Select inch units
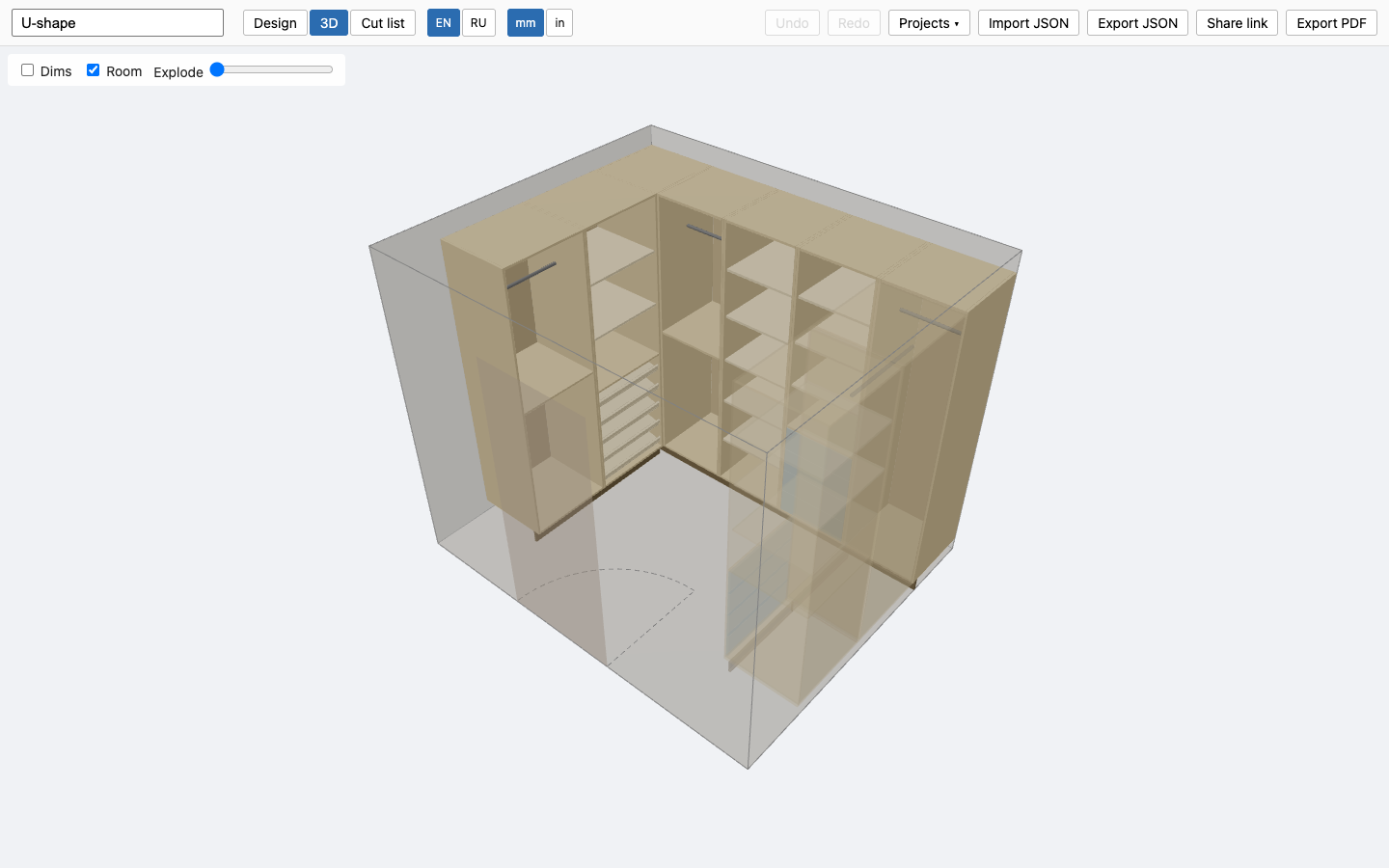Image resolution: width=1389 pixels, height=868 pixels. coord(559,23)
